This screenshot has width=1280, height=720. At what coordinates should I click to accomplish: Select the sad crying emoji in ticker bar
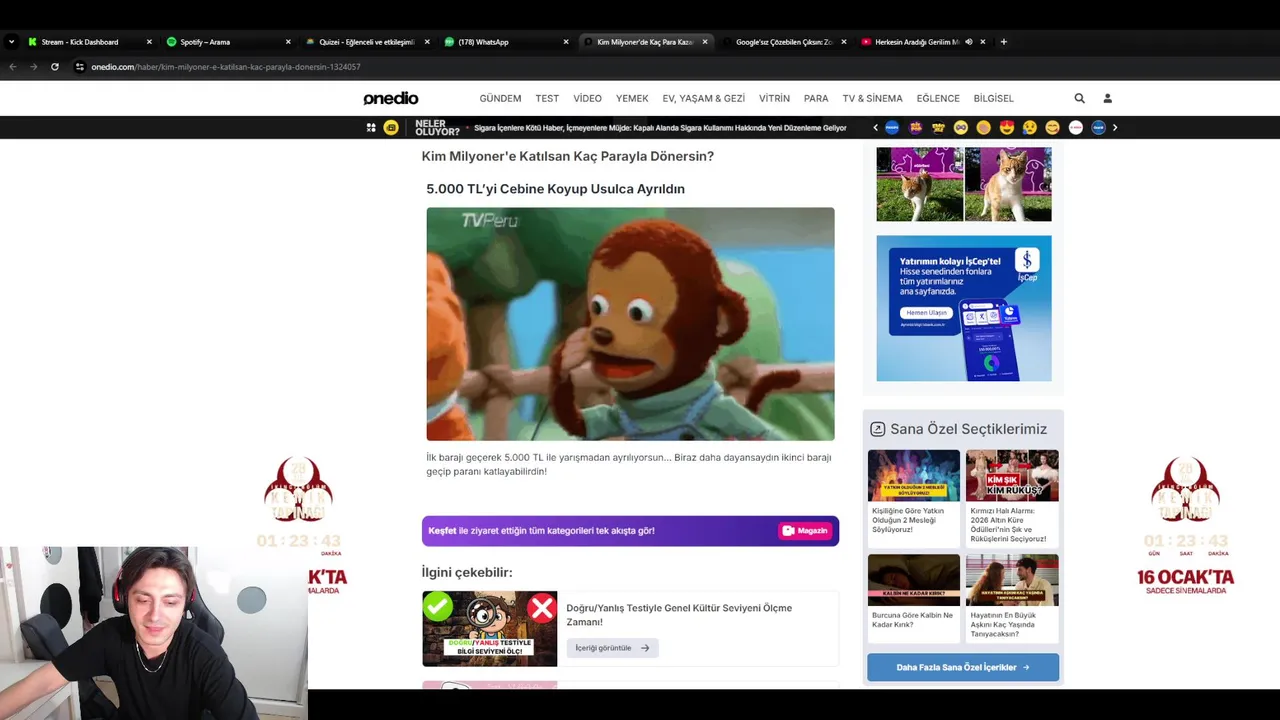(1029, 128)
